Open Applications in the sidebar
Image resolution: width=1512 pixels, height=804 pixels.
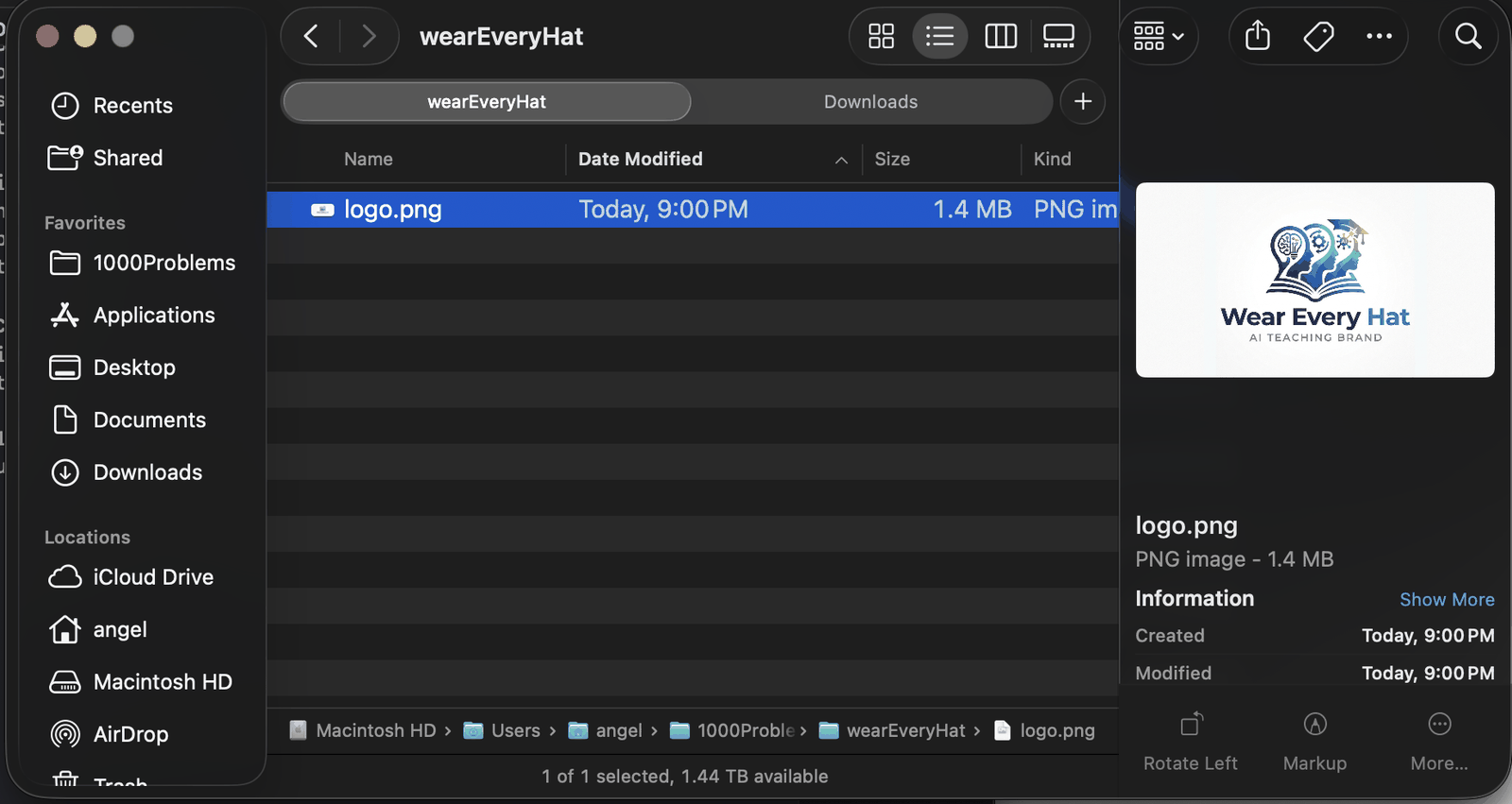(x=132, y=316)
